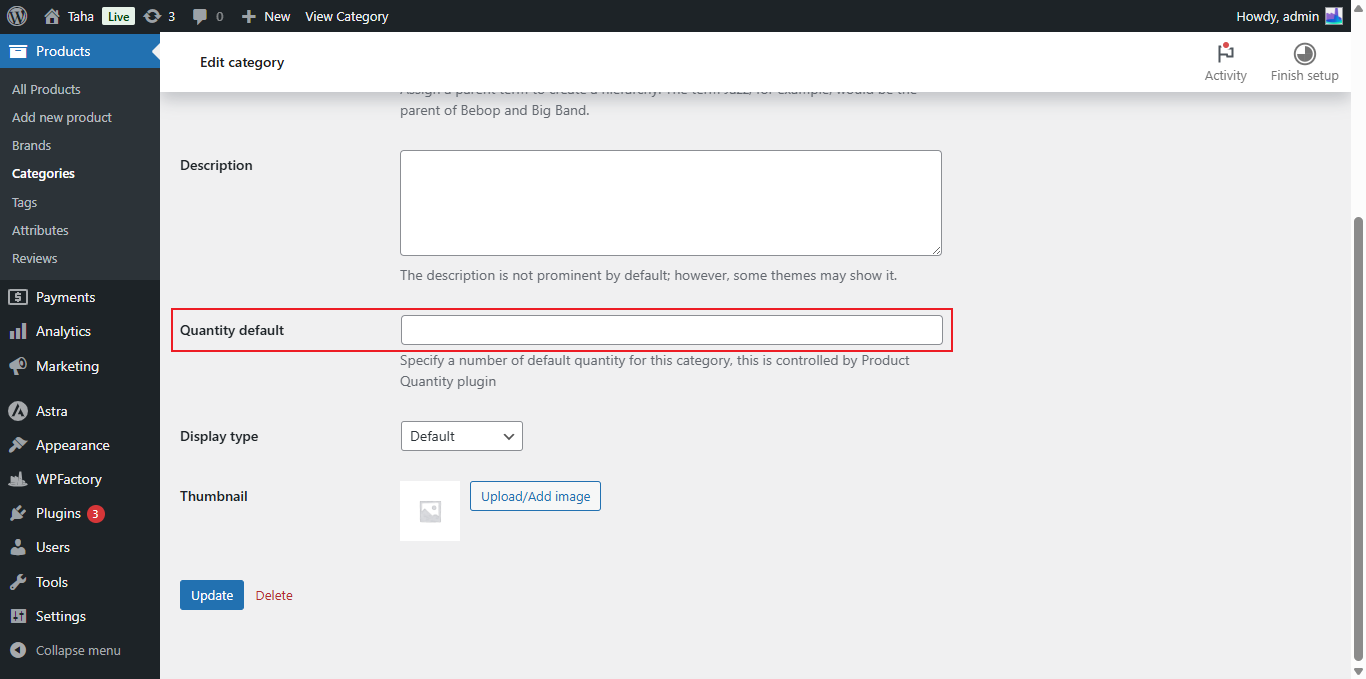1366x679 pixels.
Task: Click the Edit category heading text
Action: point(242,62)
